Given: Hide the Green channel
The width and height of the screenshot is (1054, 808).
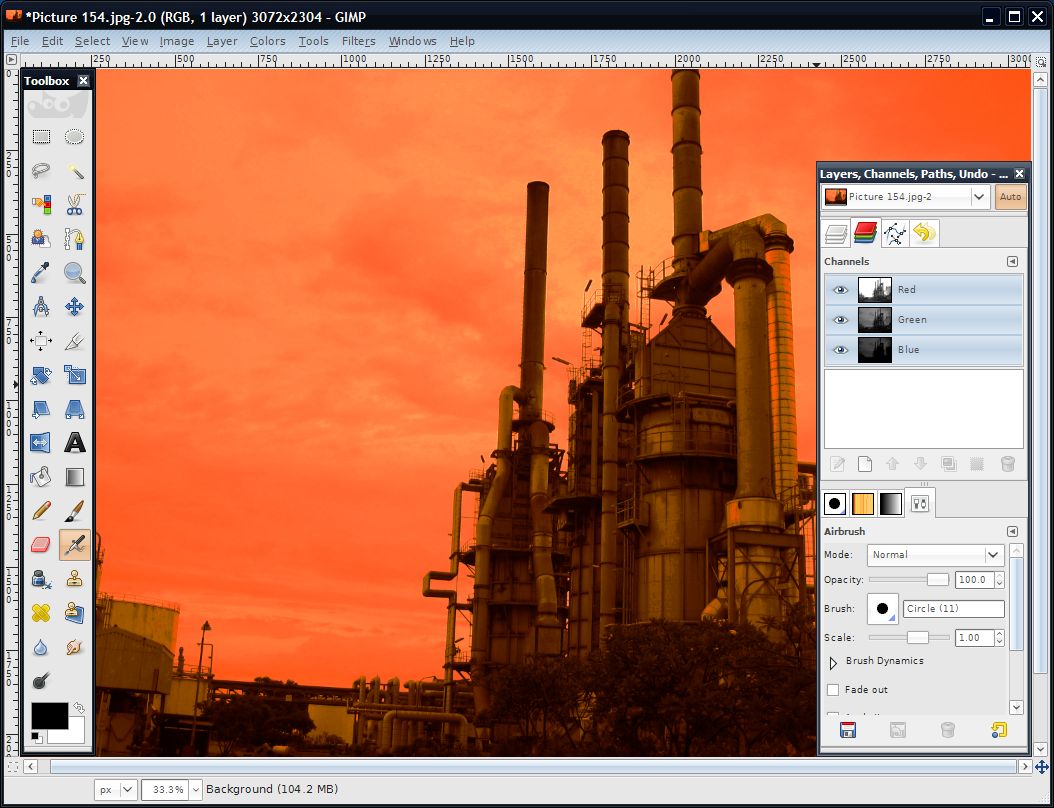Looking at the screenshot, I should tap(840, 319).
